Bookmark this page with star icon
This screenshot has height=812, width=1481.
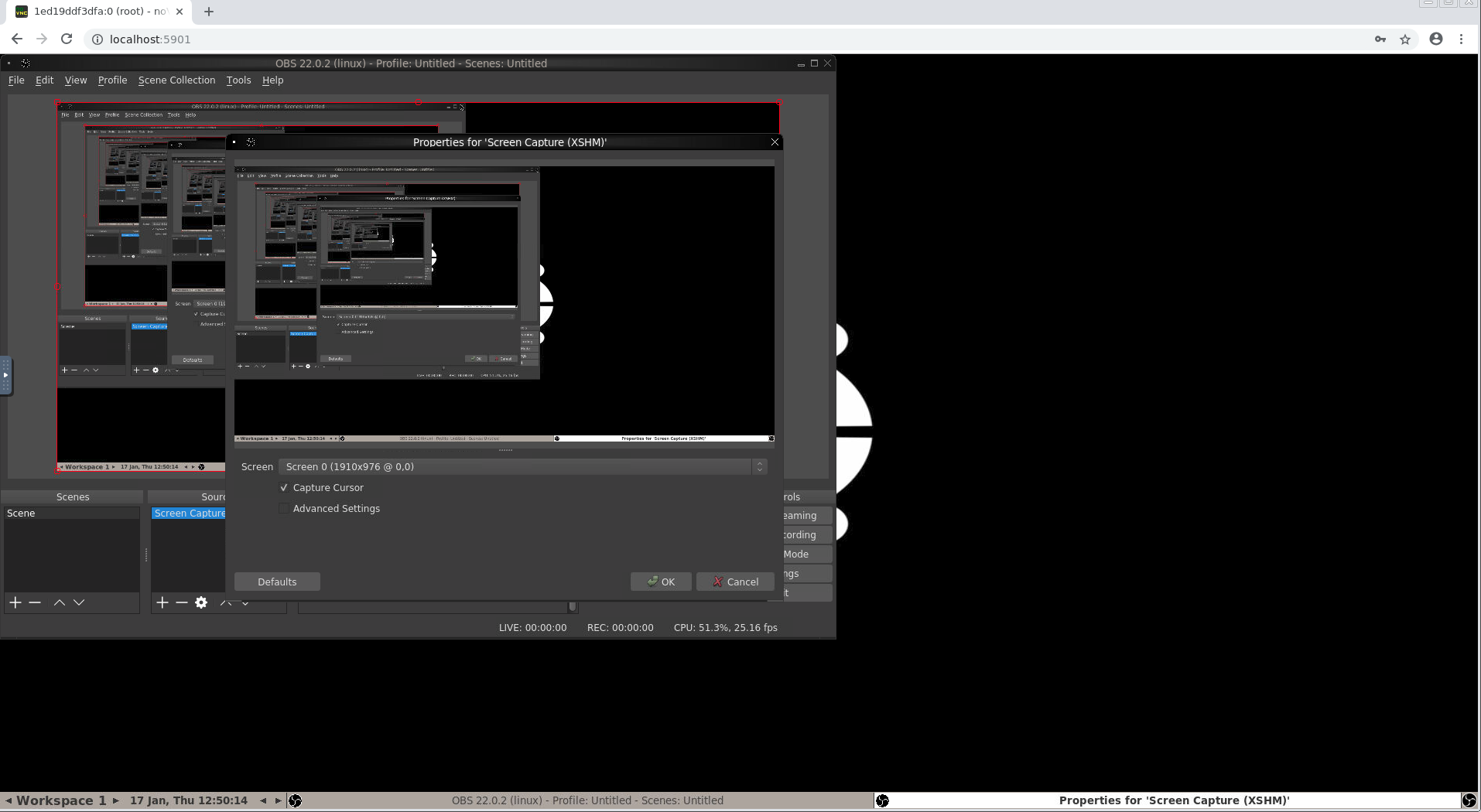(x=1405, y=39)
